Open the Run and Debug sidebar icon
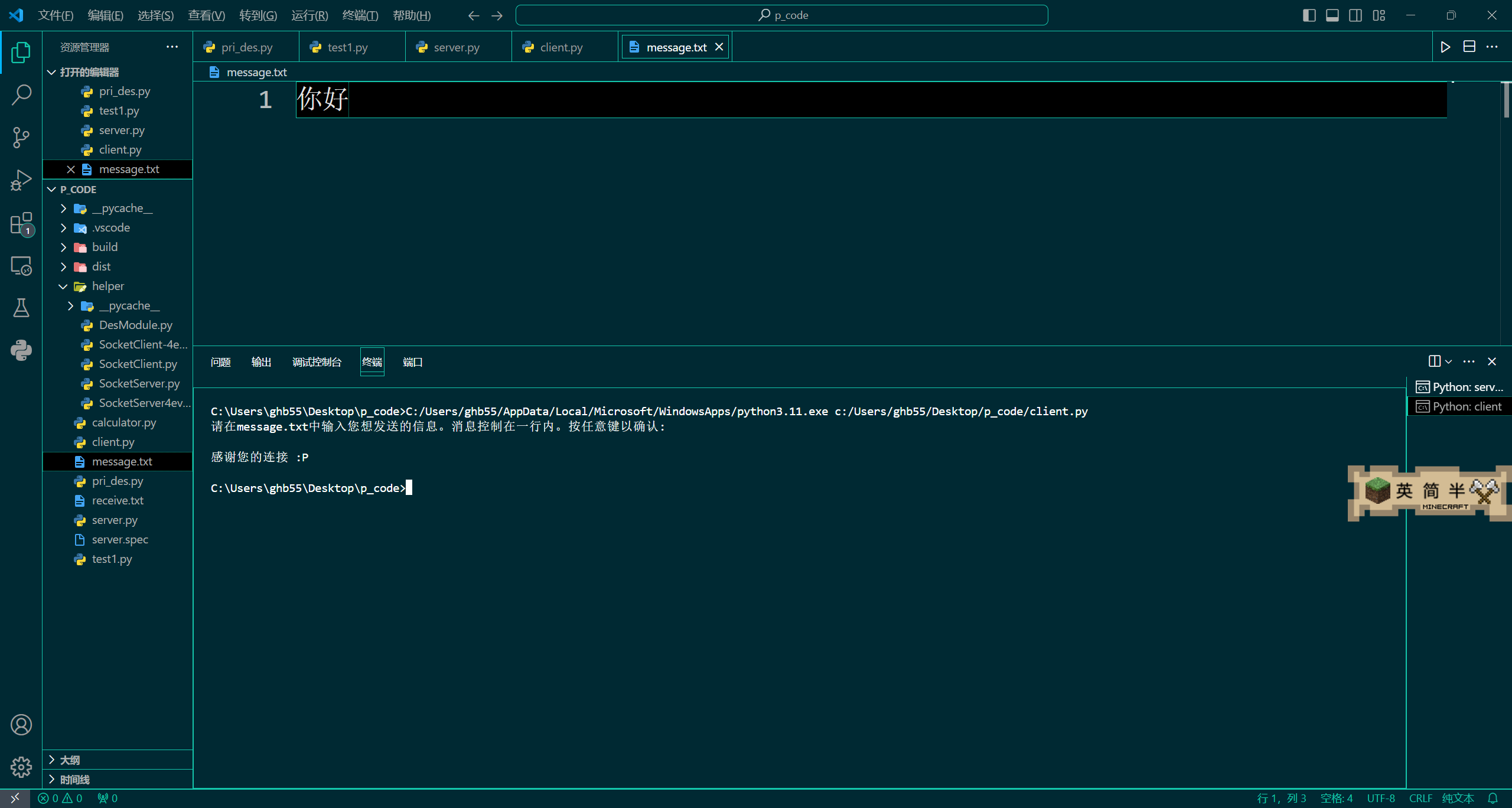Screen dimensions: 1512x808 point(21,179)
